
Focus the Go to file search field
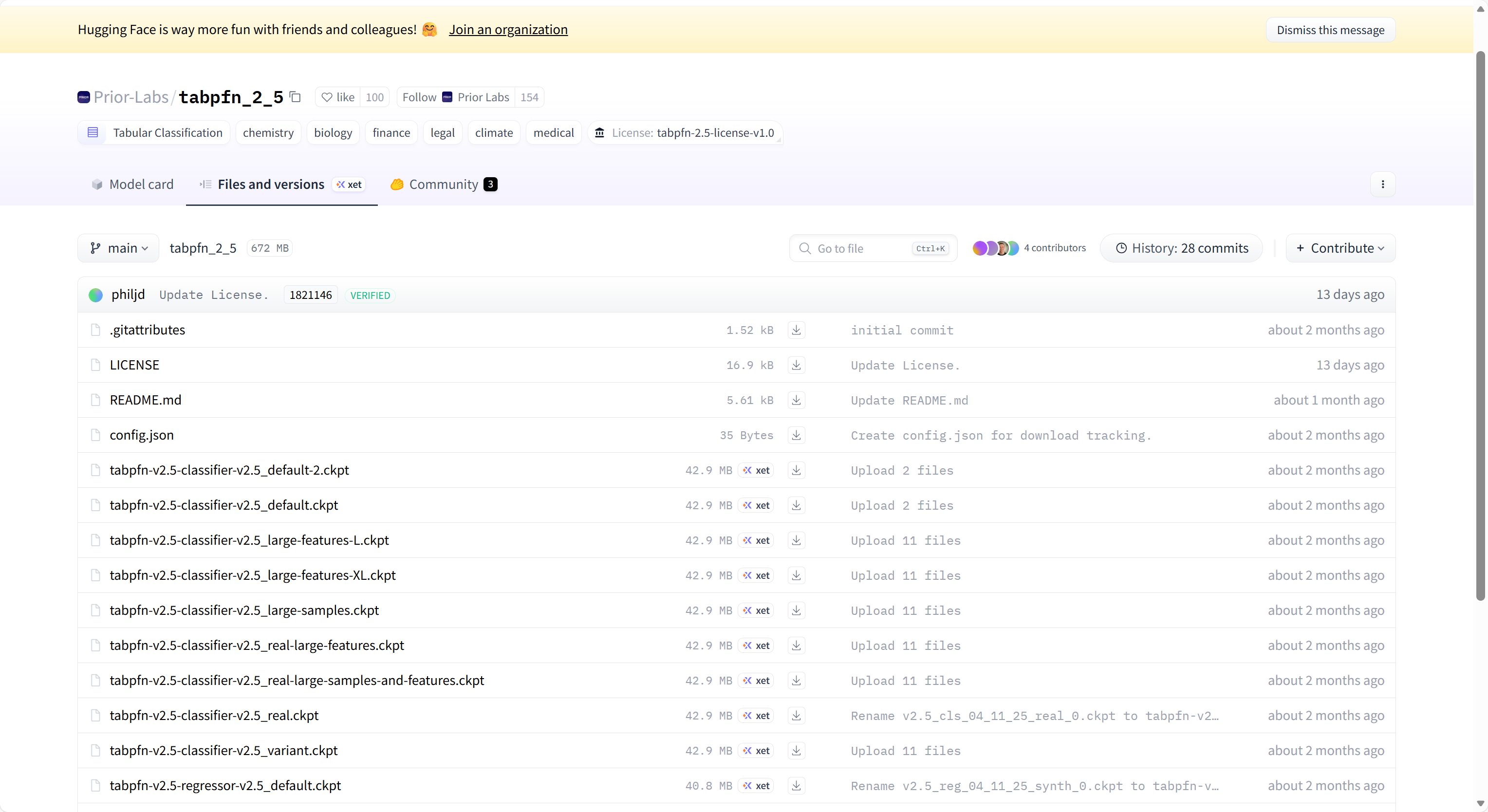click(x=861, y=248)
